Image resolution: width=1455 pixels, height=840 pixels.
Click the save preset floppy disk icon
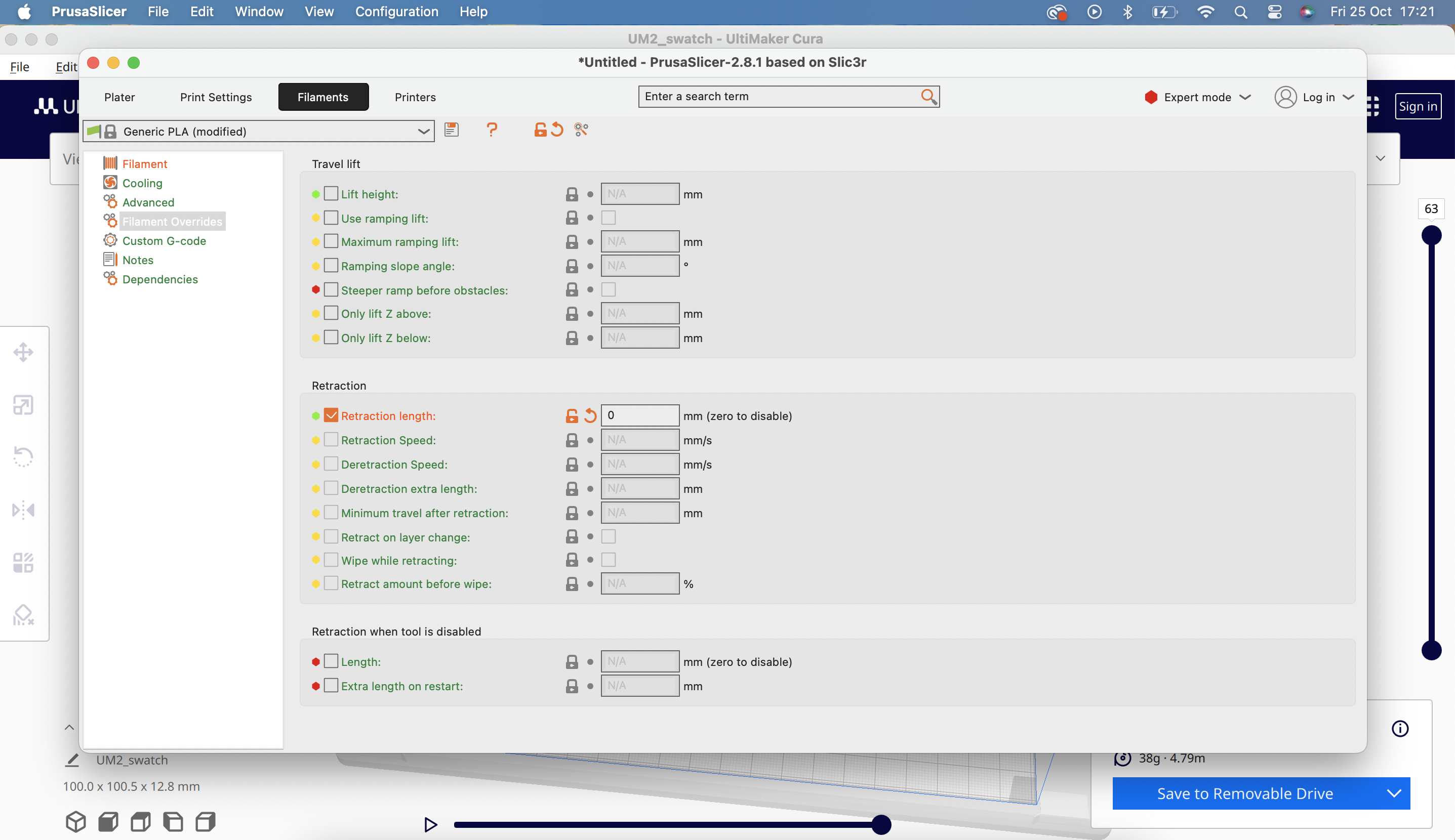point(451,130)
